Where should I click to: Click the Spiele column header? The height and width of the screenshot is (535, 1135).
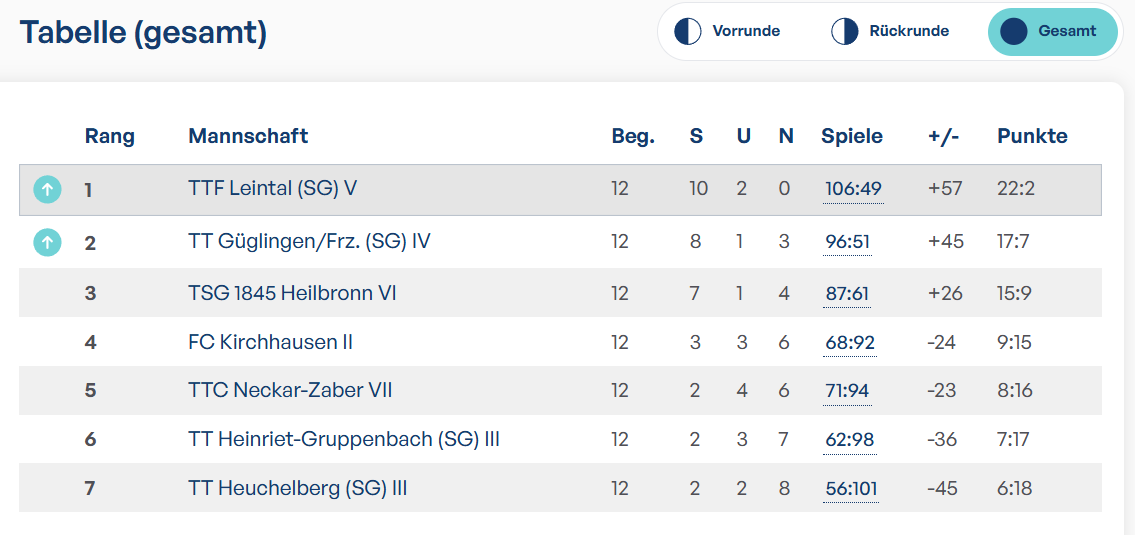tap(852, 136)
